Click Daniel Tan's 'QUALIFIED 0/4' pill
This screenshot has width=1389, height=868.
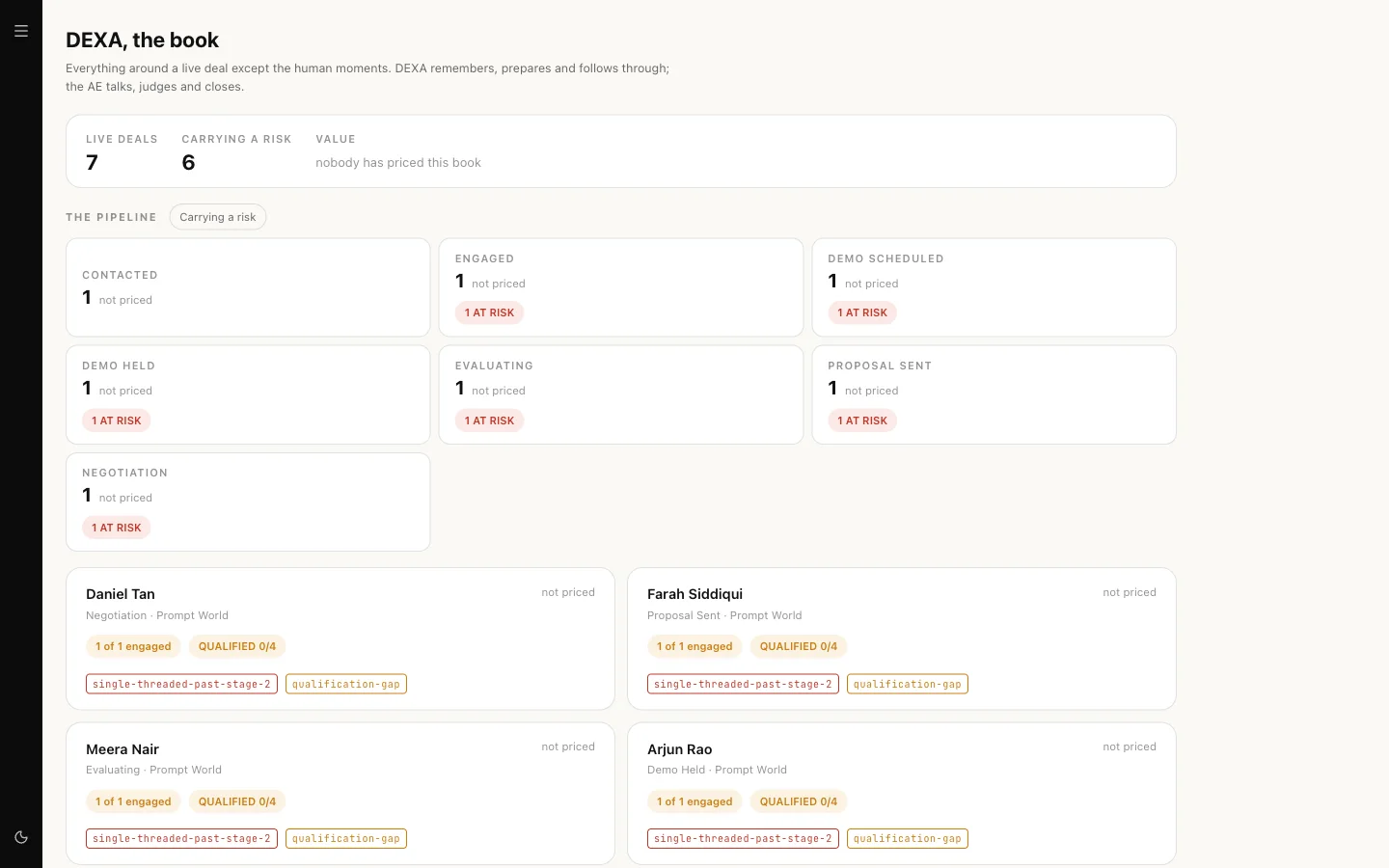point(237,646)
